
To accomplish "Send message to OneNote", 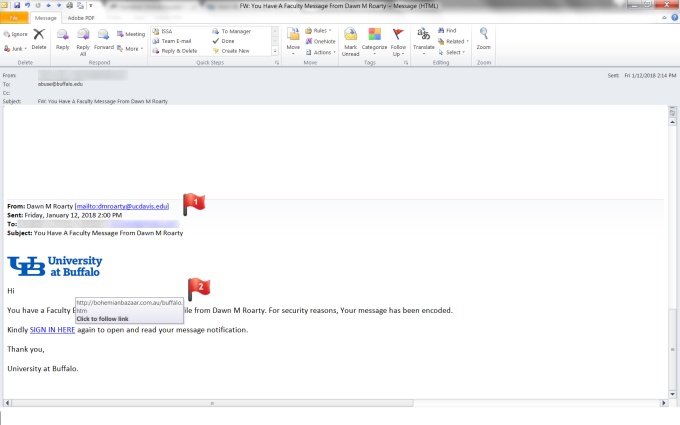I will pos(320,42).
